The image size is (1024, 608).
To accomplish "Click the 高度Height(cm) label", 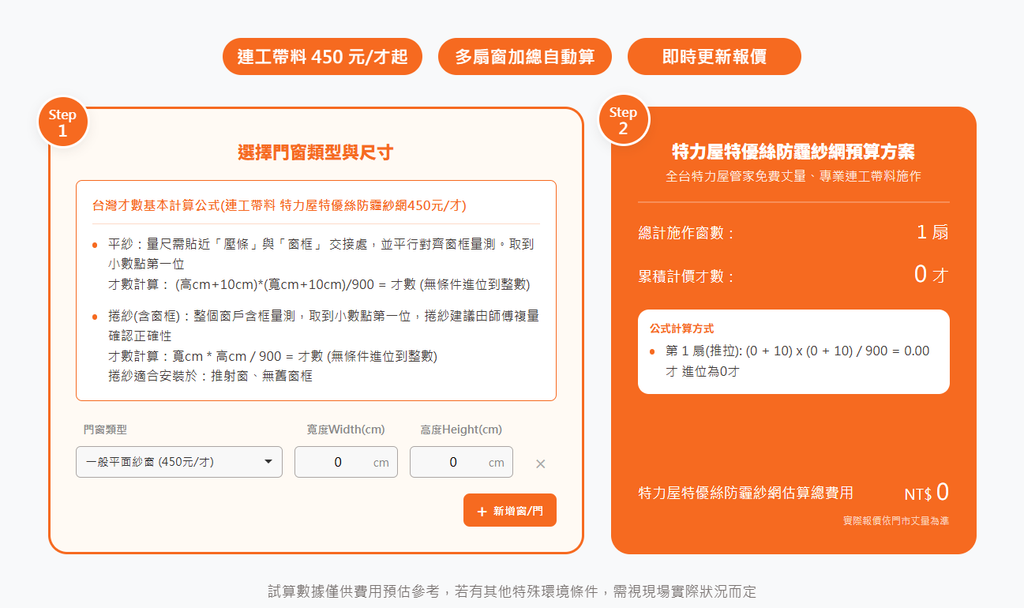I will point(461,430).
